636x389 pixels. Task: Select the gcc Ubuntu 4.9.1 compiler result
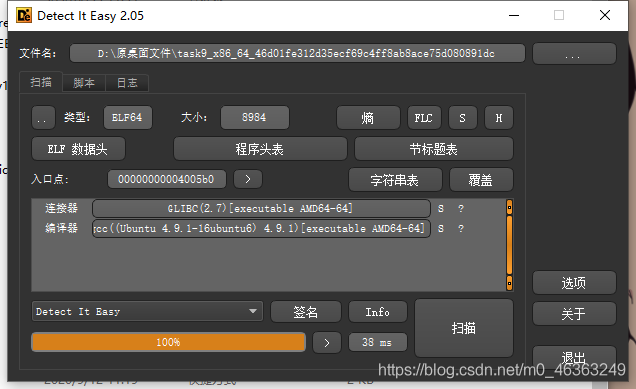261,228
